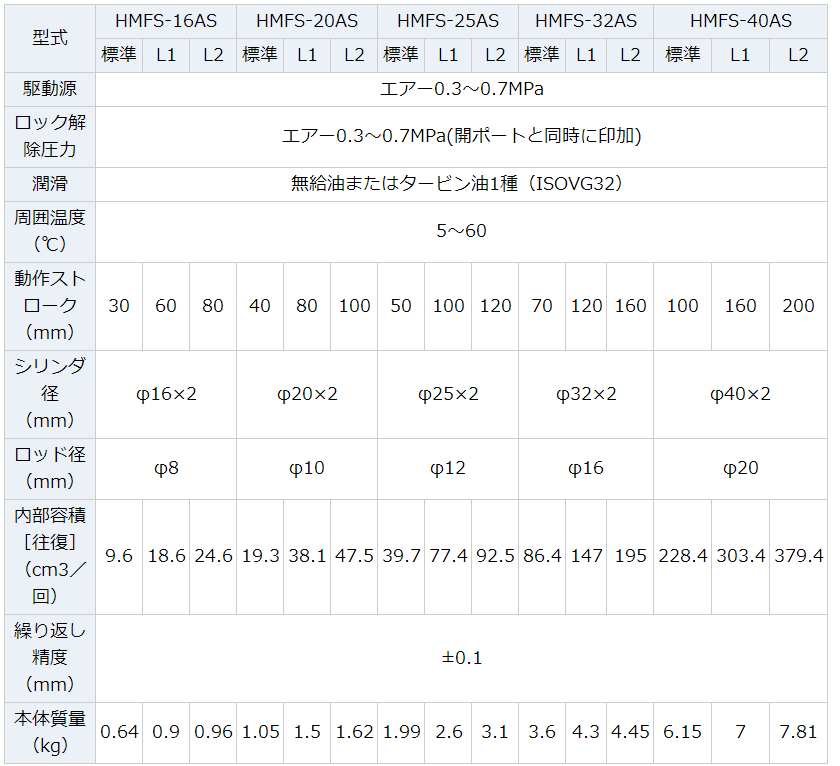Click the L1 subheader under HMFS-25AS

click(448, 55)
